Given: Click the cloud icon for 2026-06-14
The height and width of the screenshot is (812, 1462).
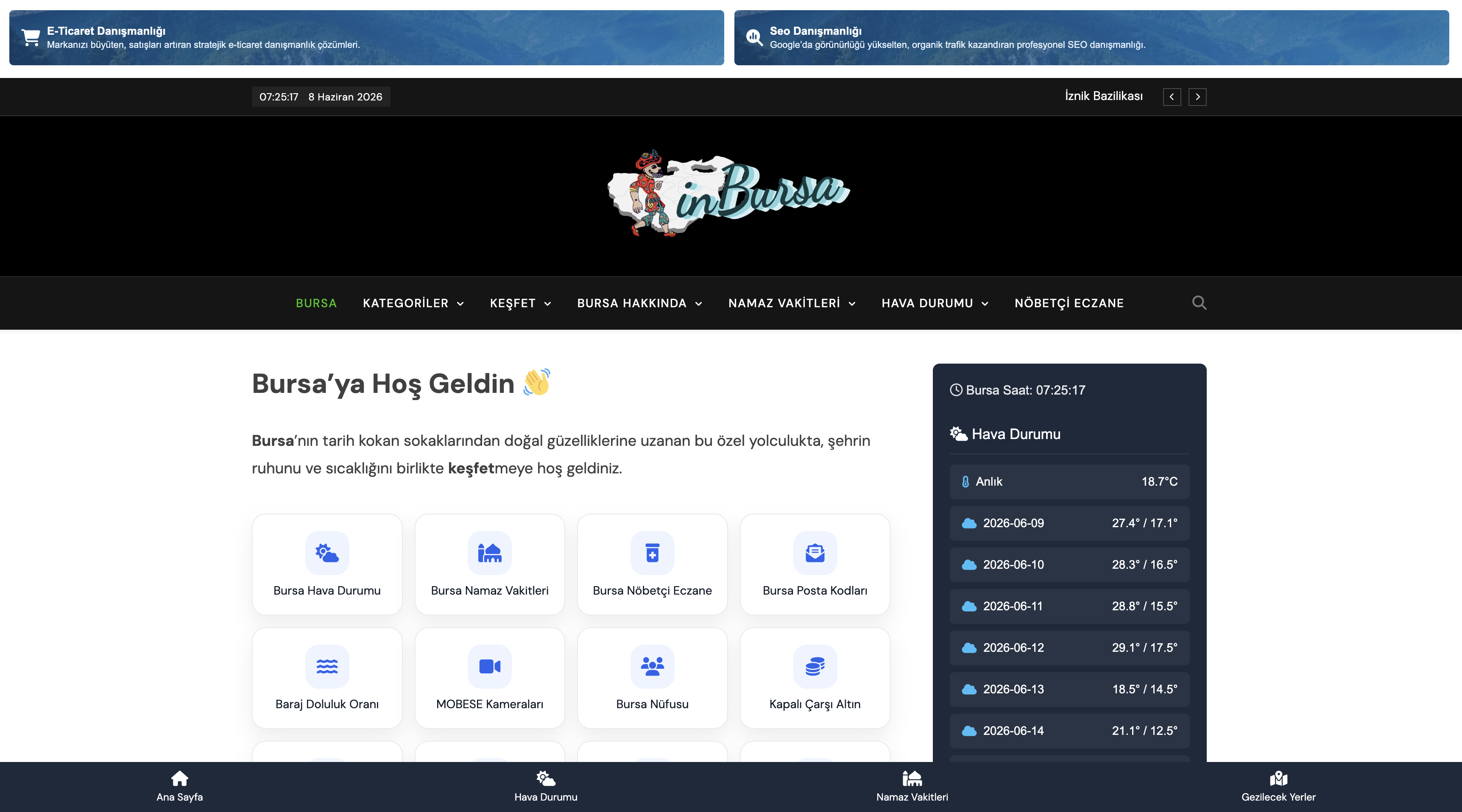Looking at the screenshot, I should click(x=969, y=731).
